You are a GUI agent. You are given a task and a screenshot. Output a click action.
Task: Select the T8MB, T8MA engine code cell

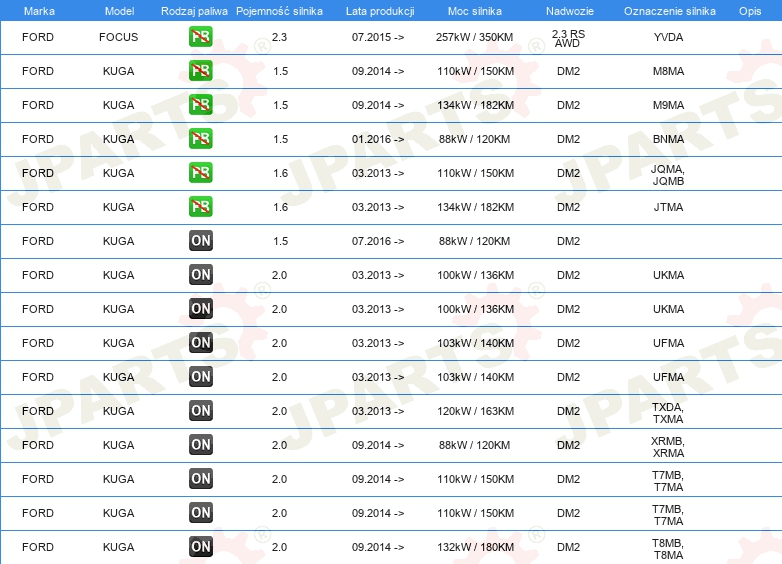pyautogui.click(x=668, y=549)
